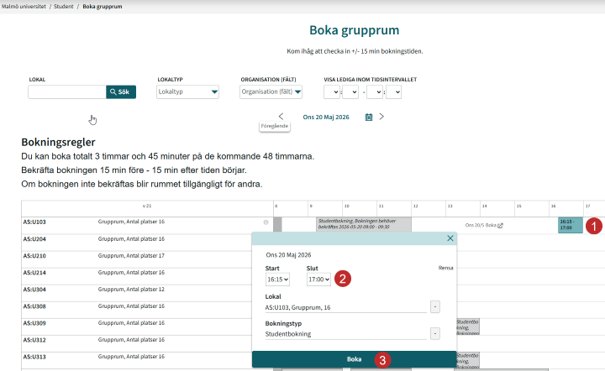This screenshot has width=605, height=371.
Task: Open the Lokaltyp dropdown
Action: click(x=188, y=92)
